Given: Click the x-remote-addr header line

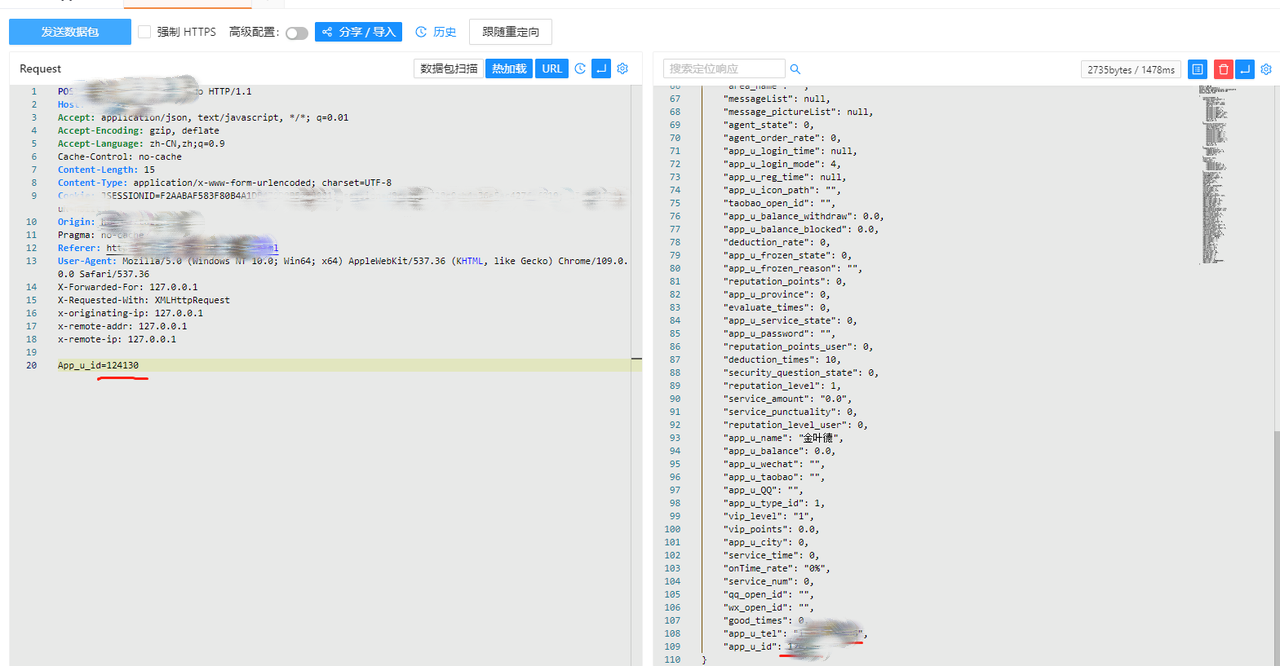Looking at the screenshot, I should point(122,326).
